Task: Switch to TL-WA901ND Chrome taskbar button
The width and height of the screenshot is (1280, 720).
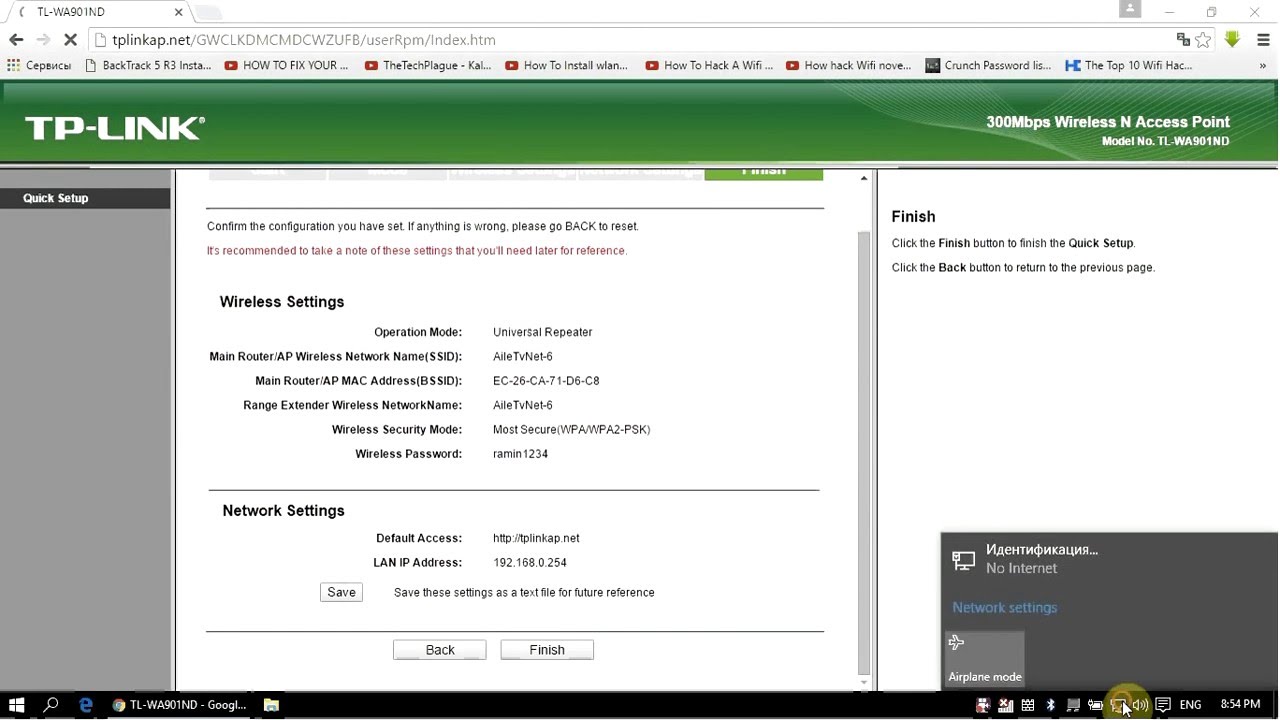Action: [180, 705]
